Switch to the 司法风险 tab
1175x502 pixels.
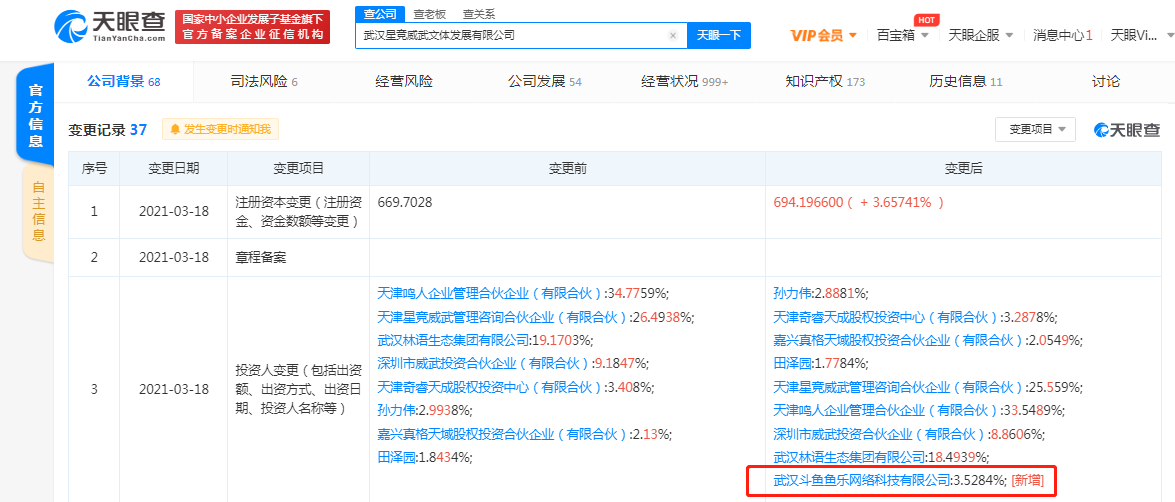[264, 82]
